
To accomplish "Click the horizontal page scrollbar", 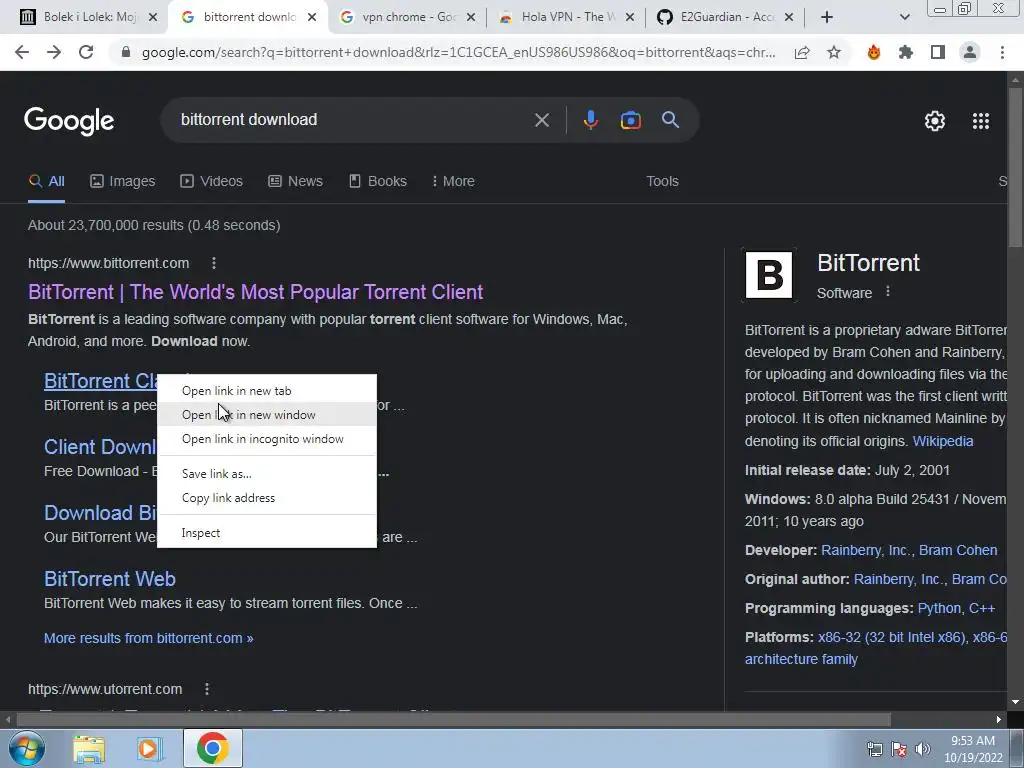I will coord(453,719).
